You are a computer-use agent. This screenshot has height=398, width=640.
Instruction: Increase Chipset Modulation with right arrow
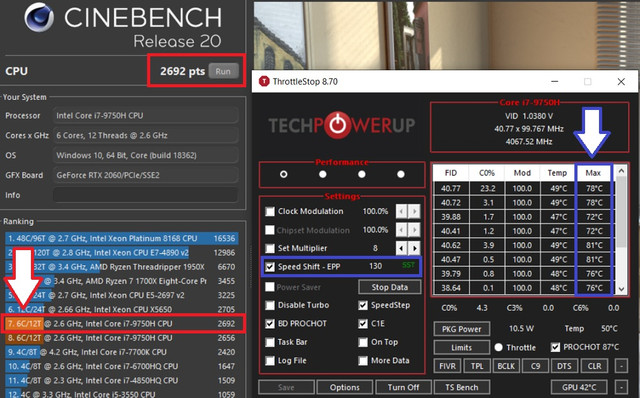[x=414, y=230]
